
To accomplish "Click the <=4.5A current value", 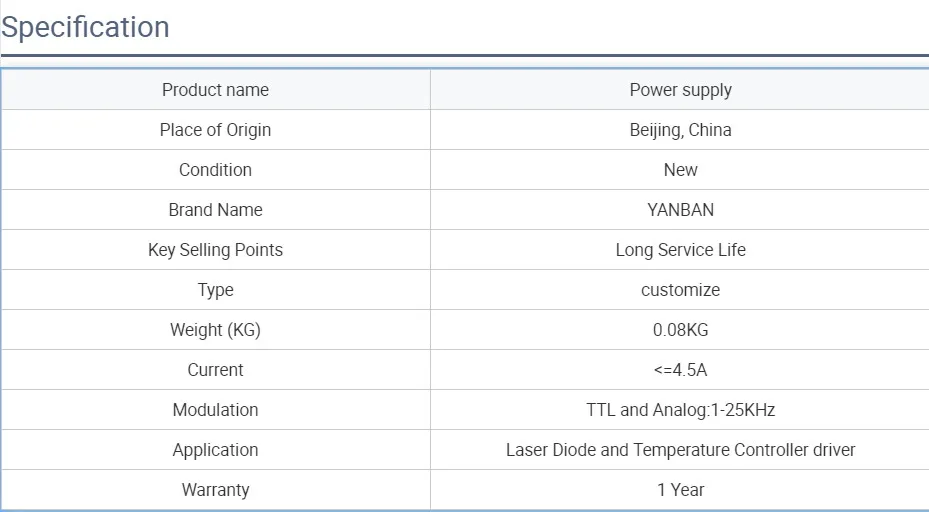I will click(680, 370).
